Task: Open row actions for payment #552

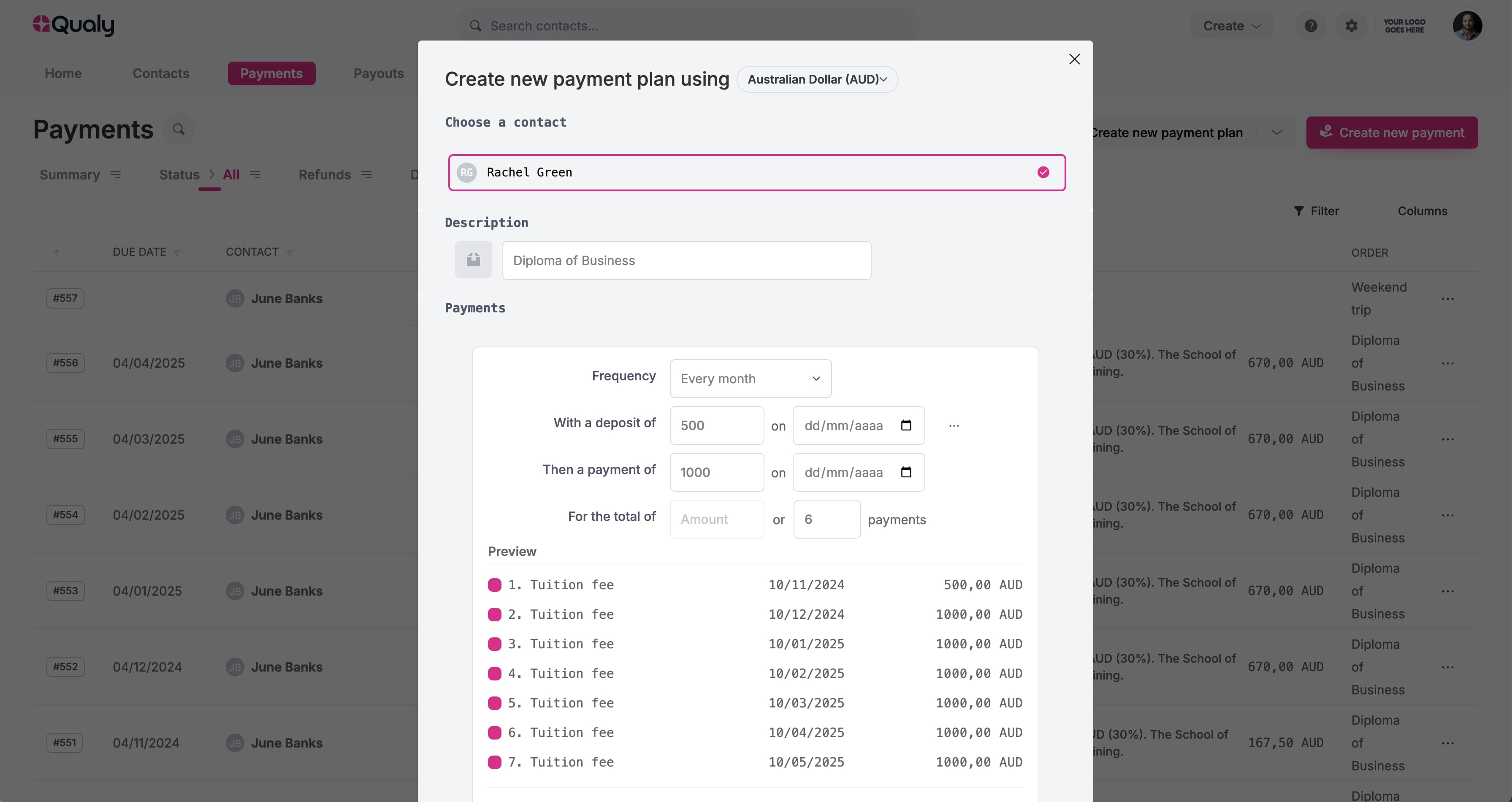Action: pos(1447,667)
